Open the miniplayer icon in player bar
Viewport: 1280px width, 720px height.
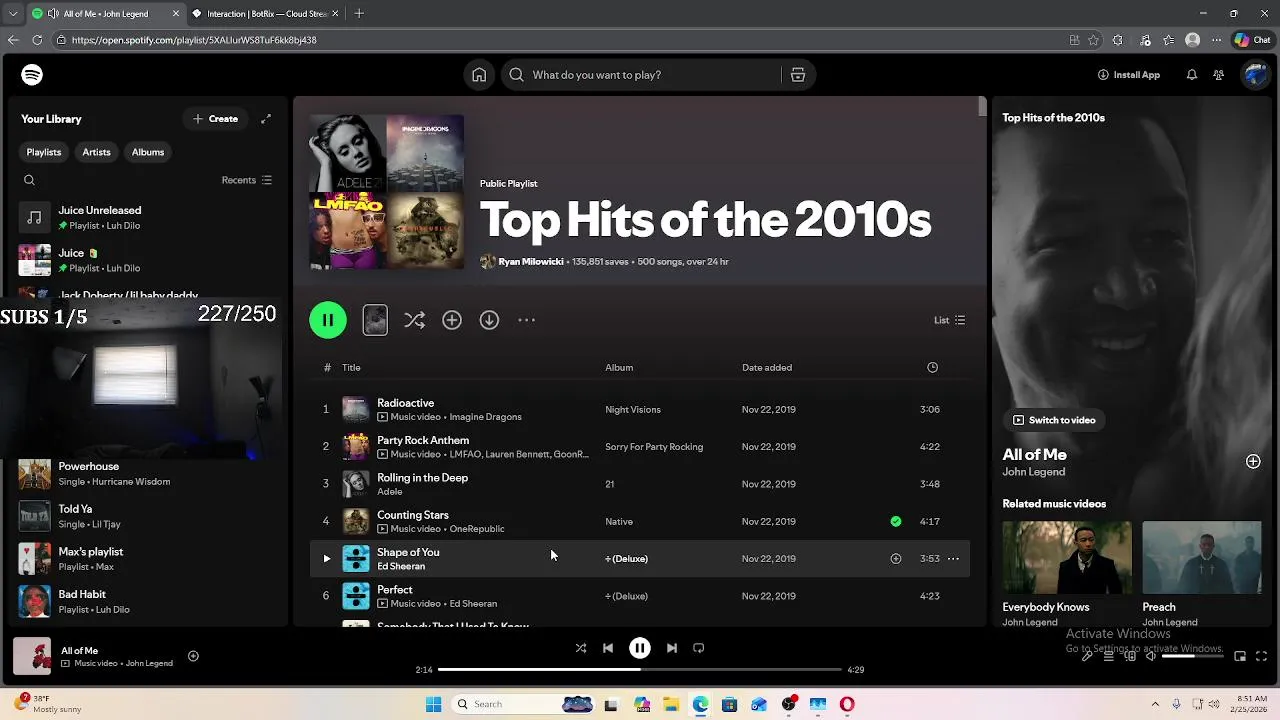click(x=1240, y=657)
